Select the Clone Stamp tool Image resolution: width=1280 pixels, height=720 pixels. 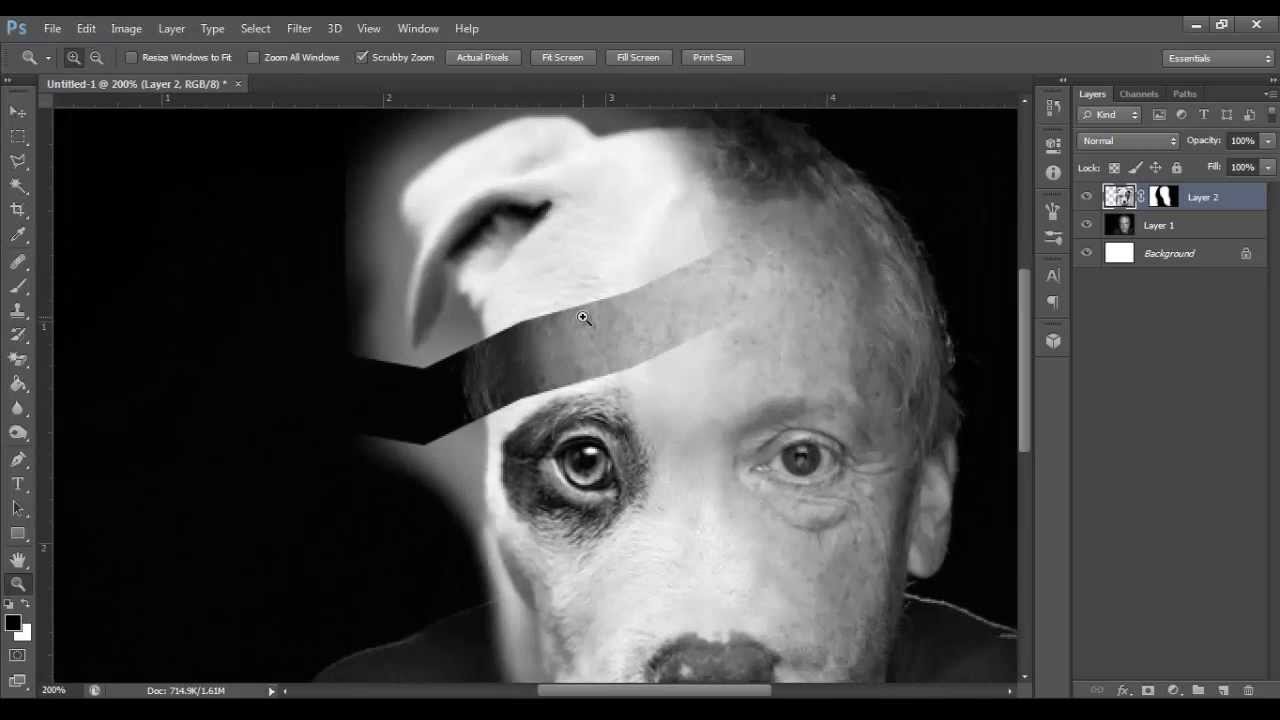18,311
